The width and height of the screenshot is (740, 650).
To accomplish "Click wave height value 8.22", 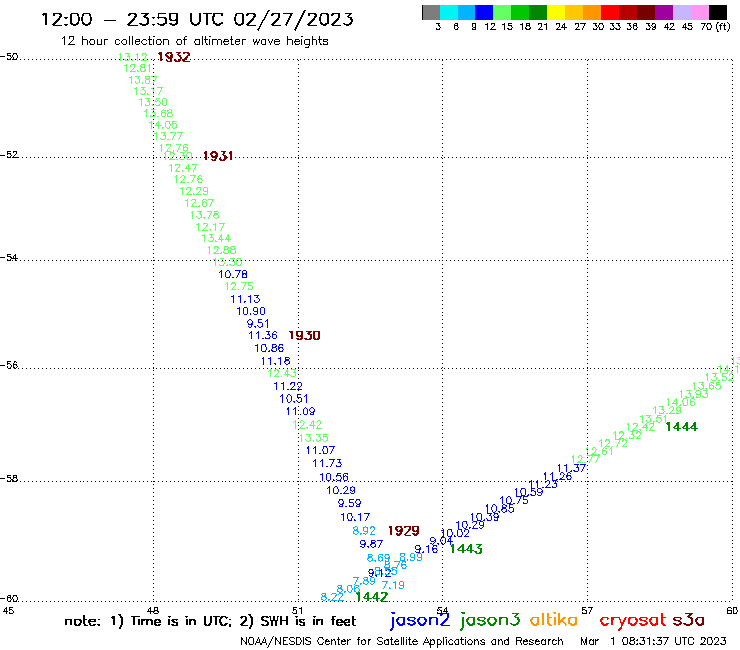I will click(333, 597).
